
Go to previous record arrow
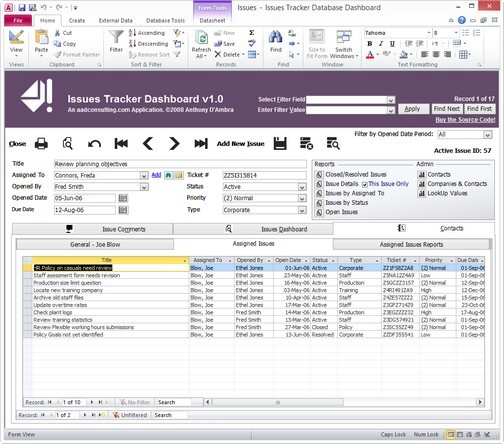[x=148, y=144]
